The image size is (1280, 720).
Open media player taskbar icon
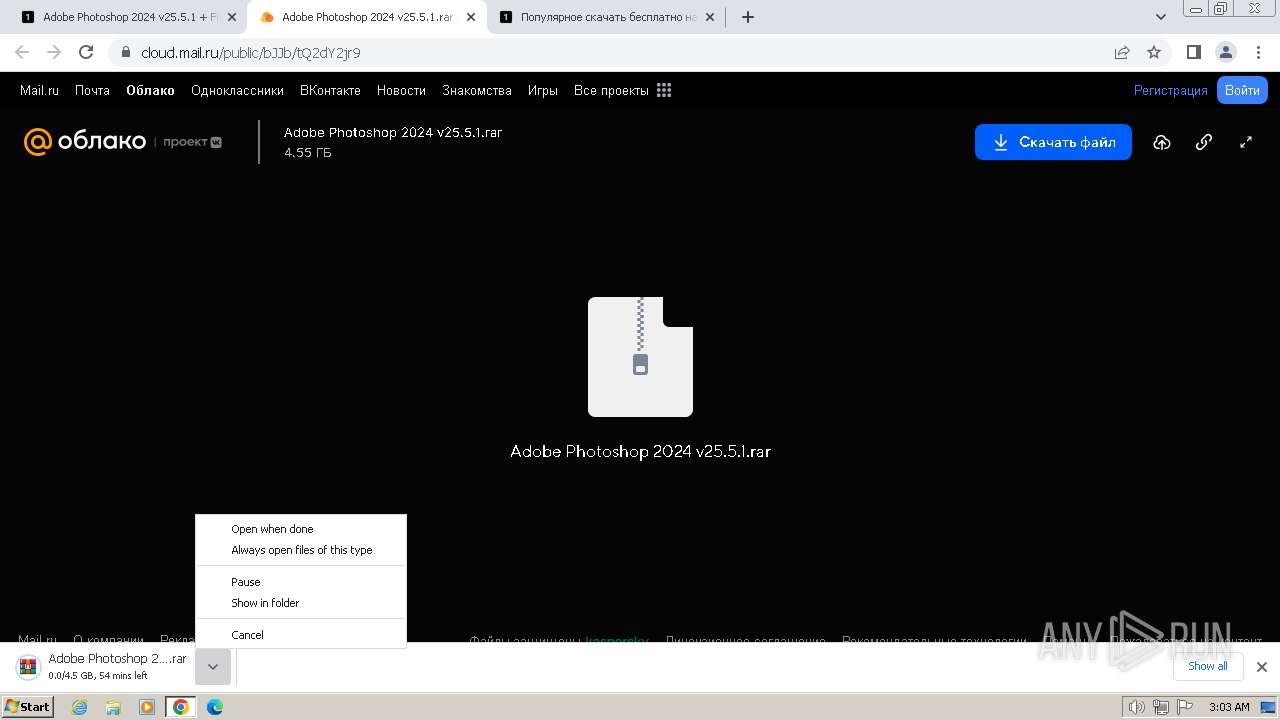147,707
